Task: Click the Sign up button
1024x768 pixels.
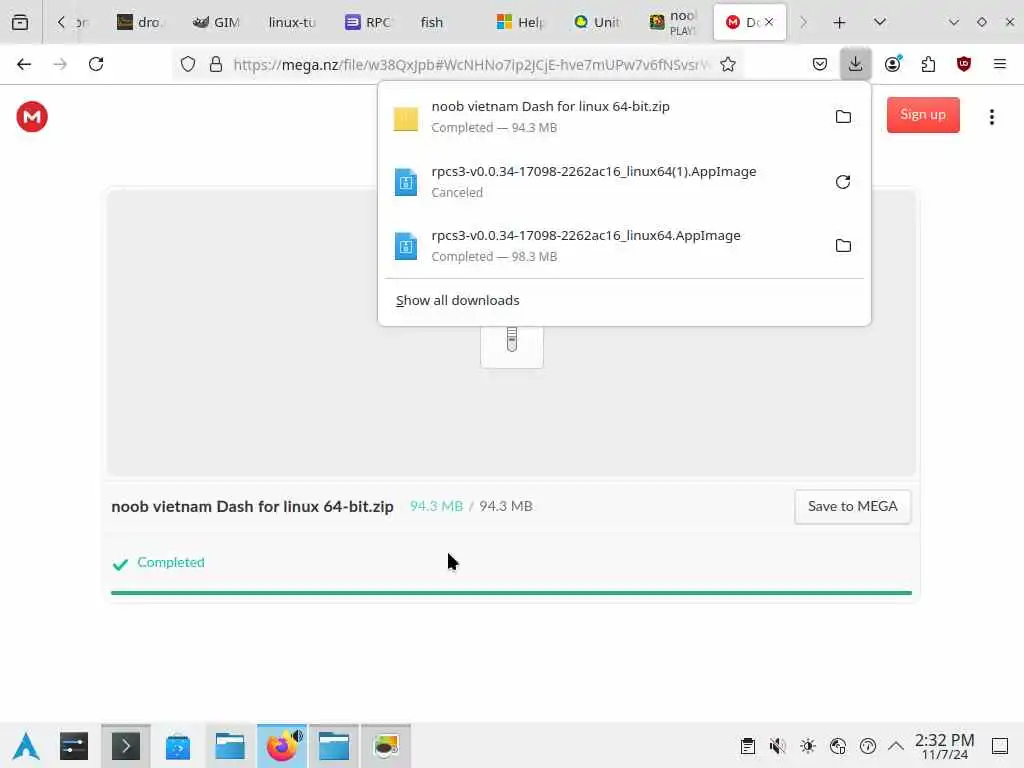Action: pos(923,115)
